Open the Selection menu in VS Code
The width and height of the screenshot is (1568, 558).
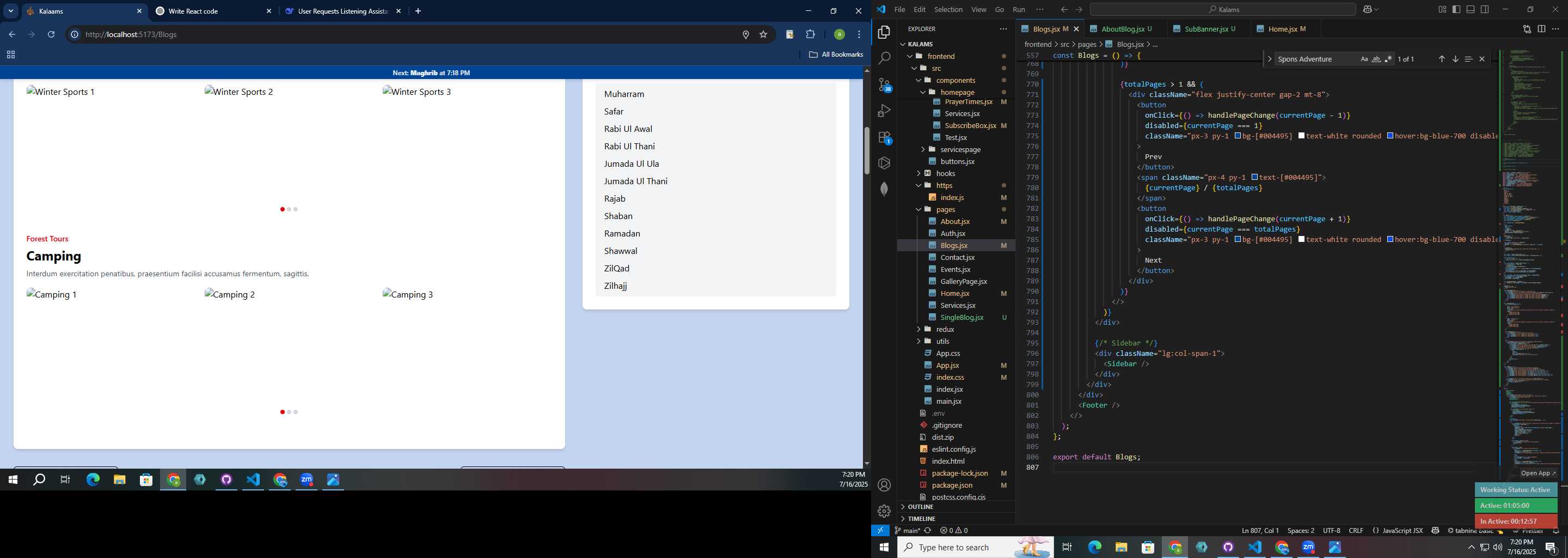coord(948,10)
